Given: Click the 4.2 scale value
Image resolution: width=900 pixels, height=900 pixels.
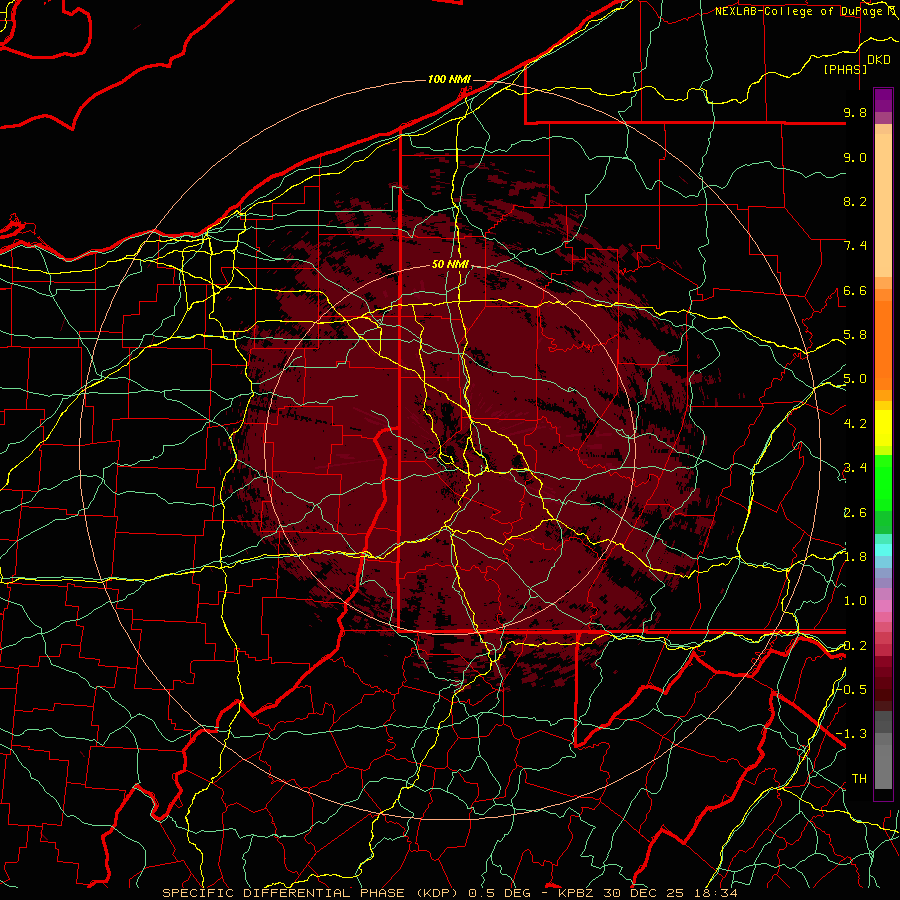Looking at the screenshot, I should (x=855, y=424).
